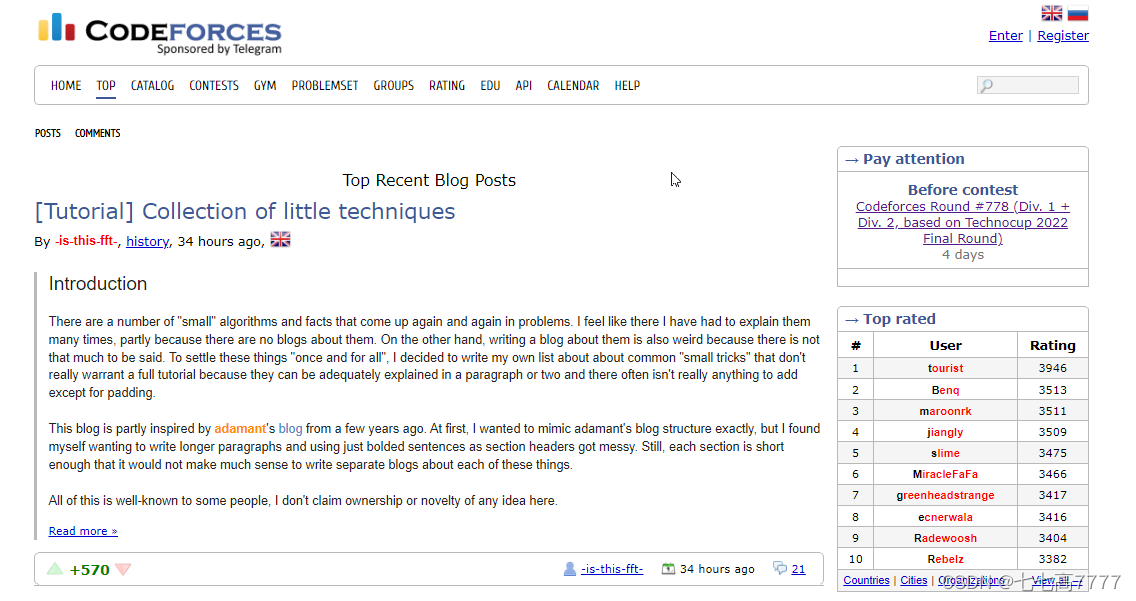
Task: Click the Introduction heading
Action: [98, 284]
